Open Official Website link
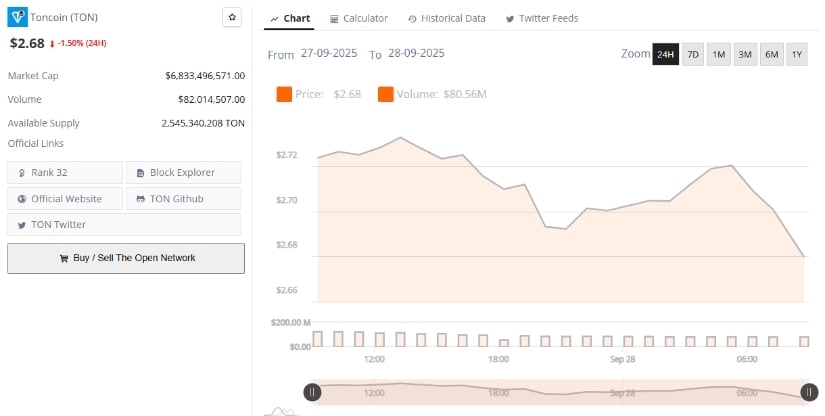The height and width of the screenshot is (416, 825). pos(64,199)
